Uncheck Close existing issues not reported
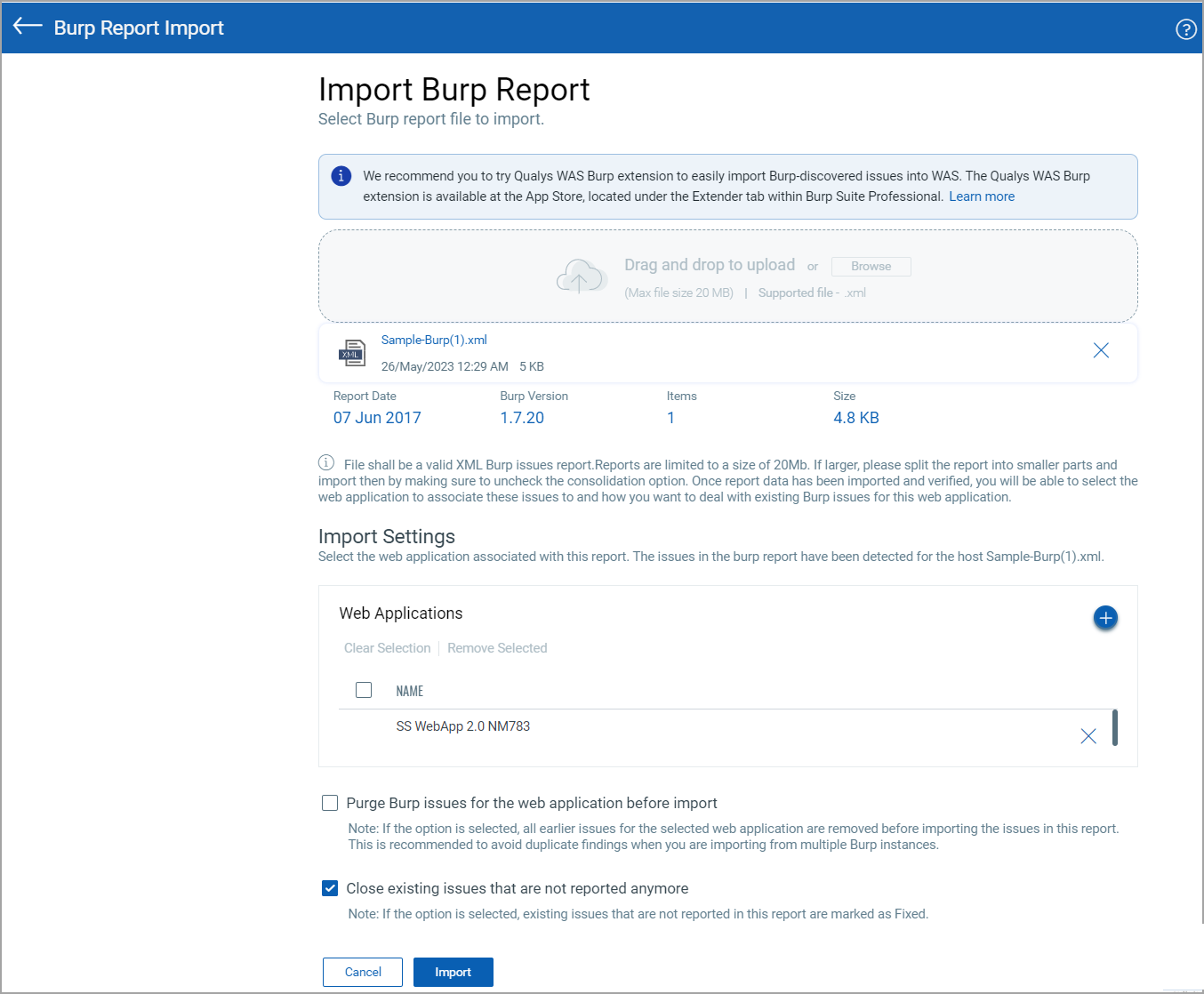This screenshot has width=1204, height=994. (330, 888)
